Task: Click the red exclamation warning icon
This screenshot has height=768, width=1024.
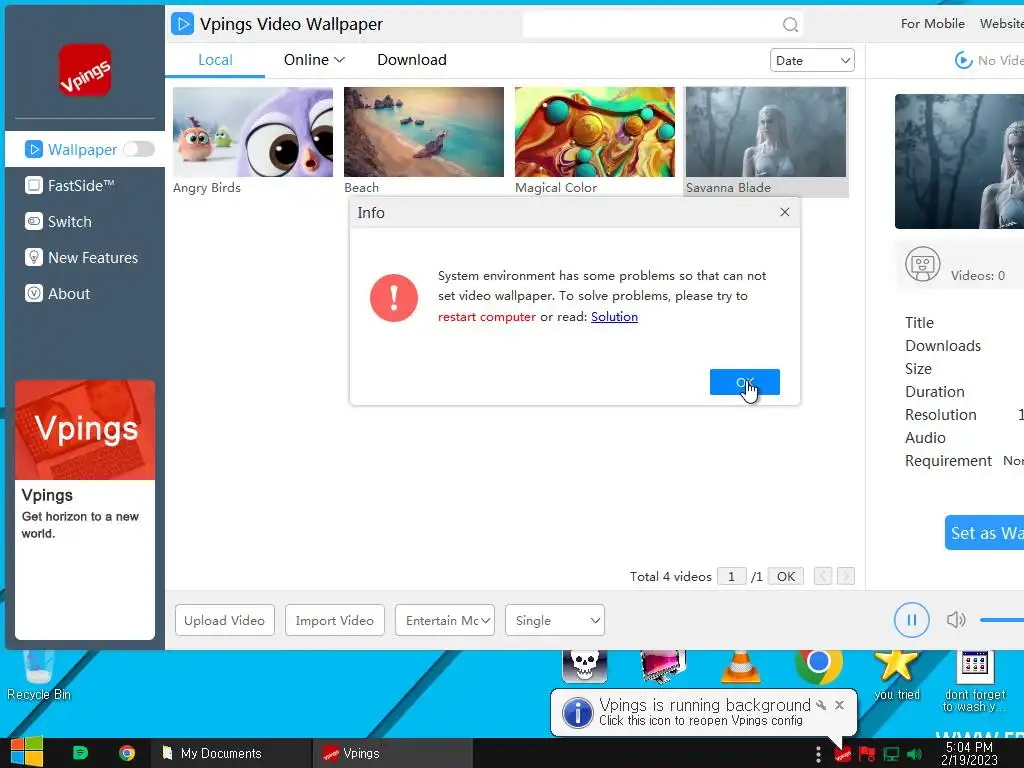Action: click(394, 298)
